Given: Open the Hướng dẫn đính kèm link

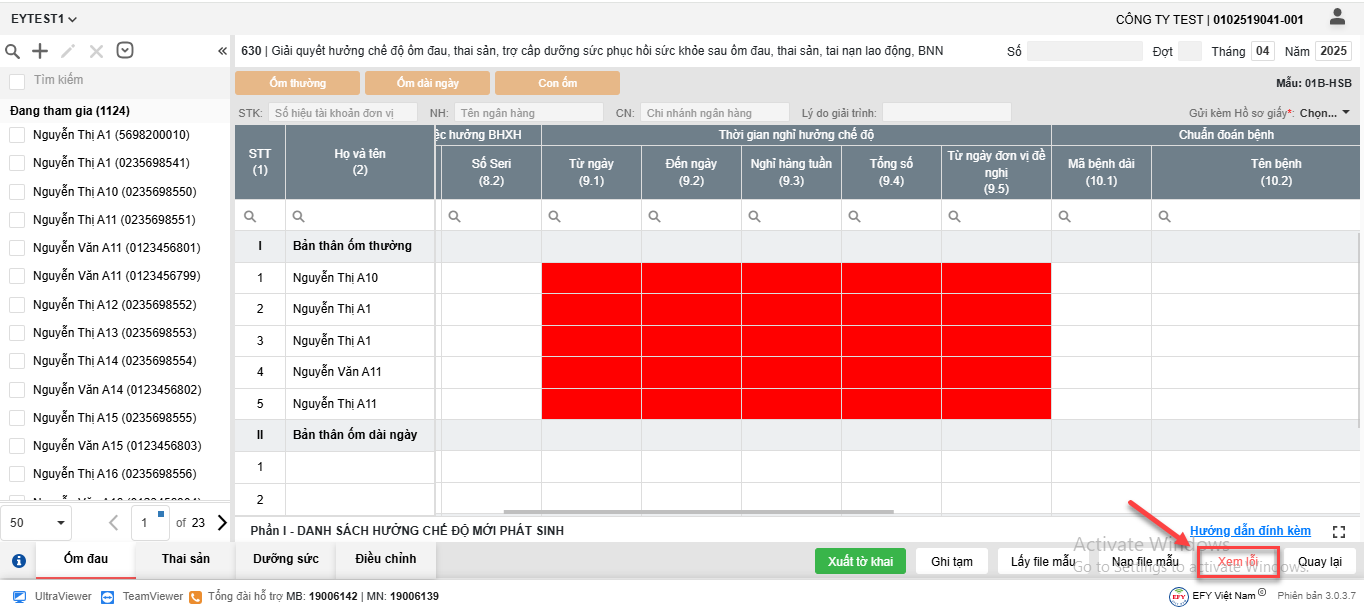Looking at the screenshot, I should (x=1250, y=531).
